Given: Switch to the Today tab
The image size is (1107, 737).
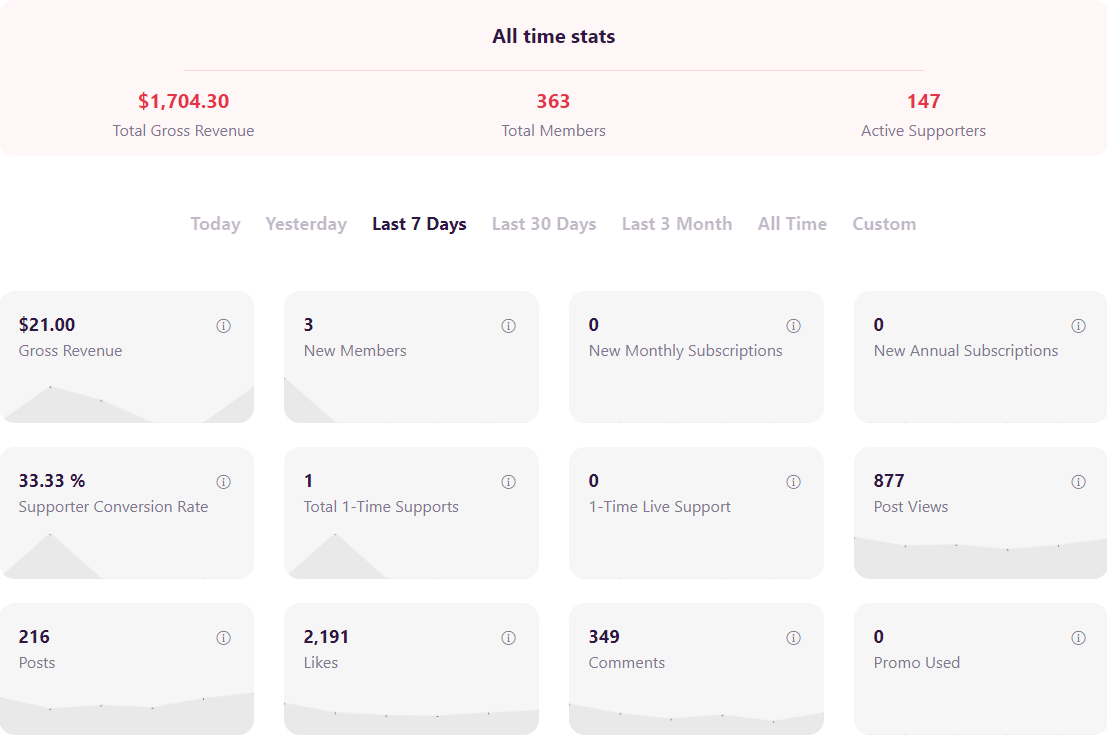Looking at the screenshot, I should (x=215, y=224).
